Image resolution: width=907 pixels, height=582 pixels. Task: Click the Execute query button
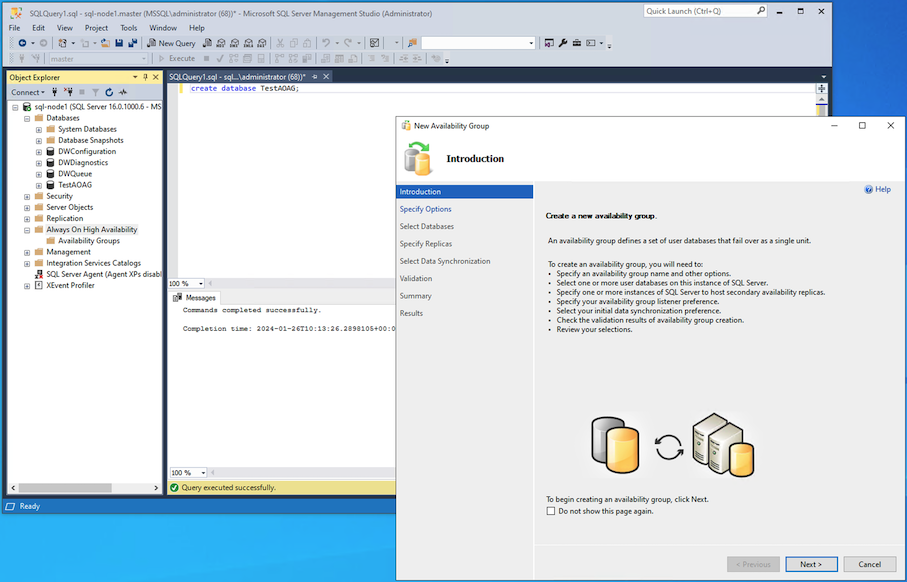point(177,58)
